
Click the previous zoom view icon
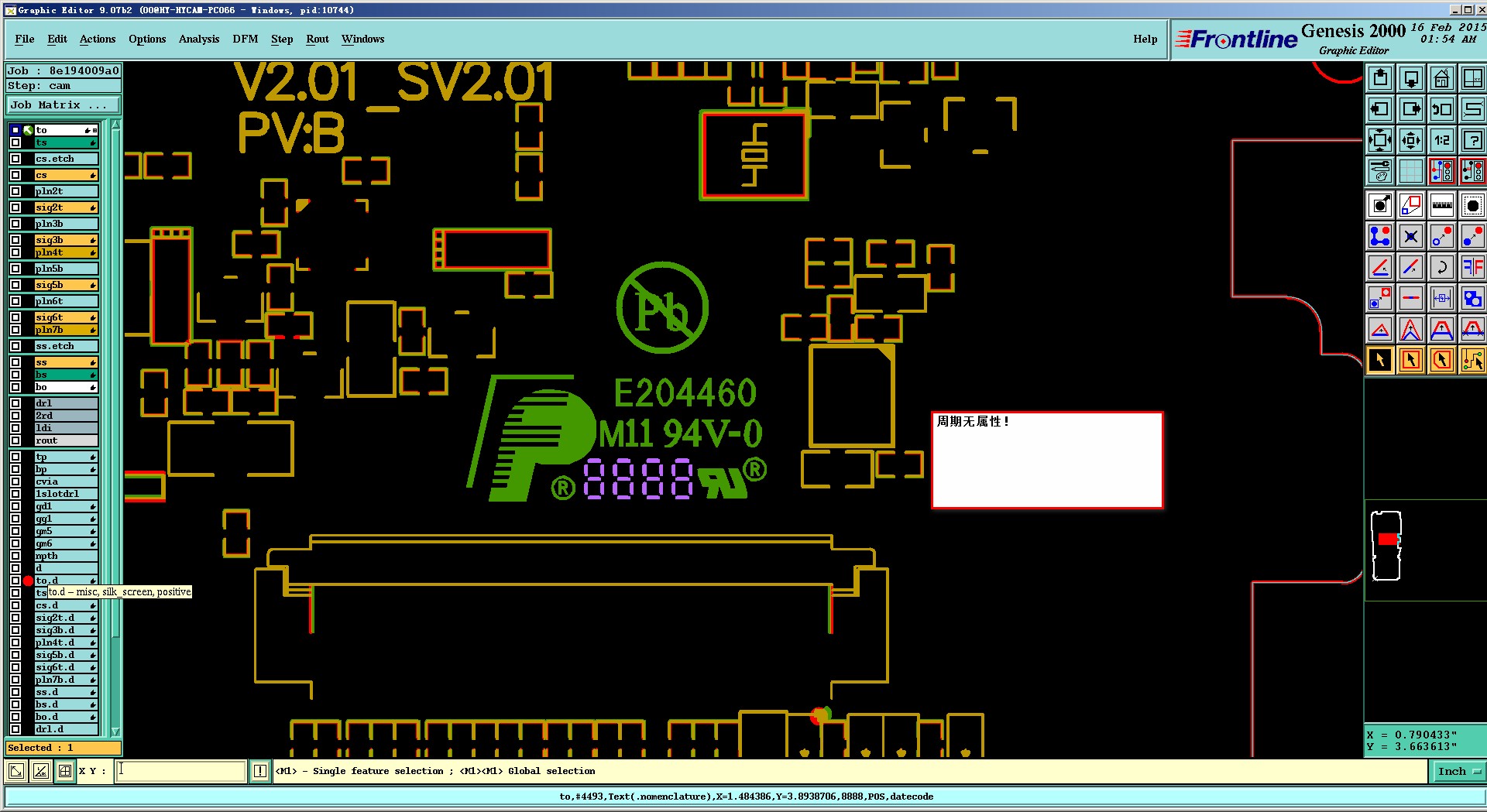1442,109
